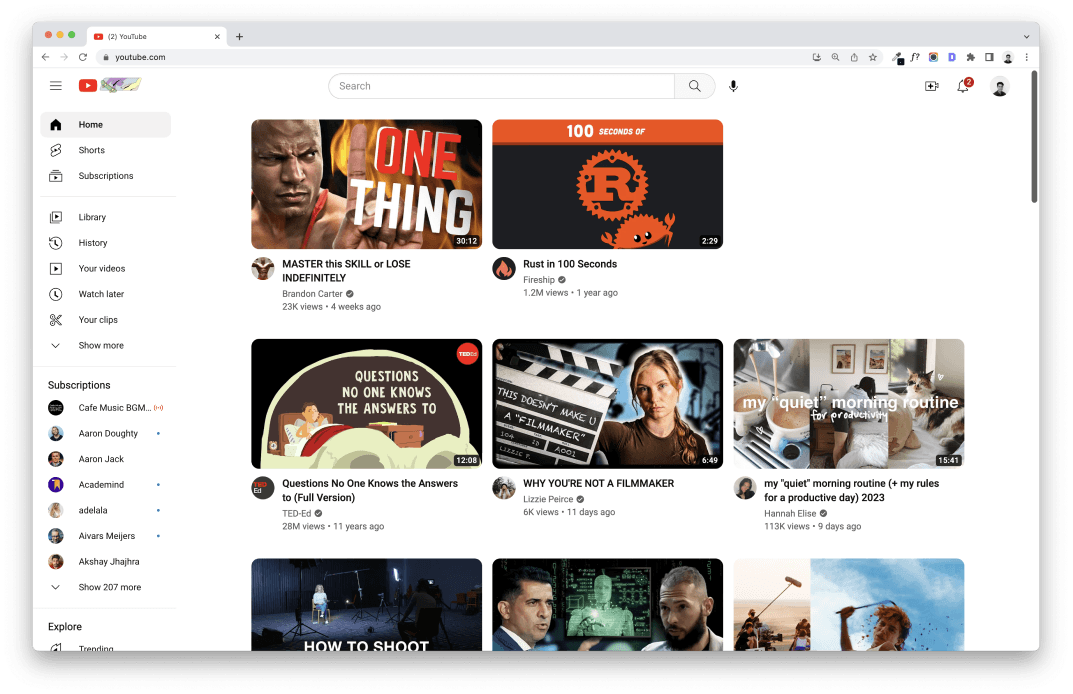The width and height of the screenshot is (1073, 694).
Task: Expand Show more in sidebar
Action: coord(101,345)
